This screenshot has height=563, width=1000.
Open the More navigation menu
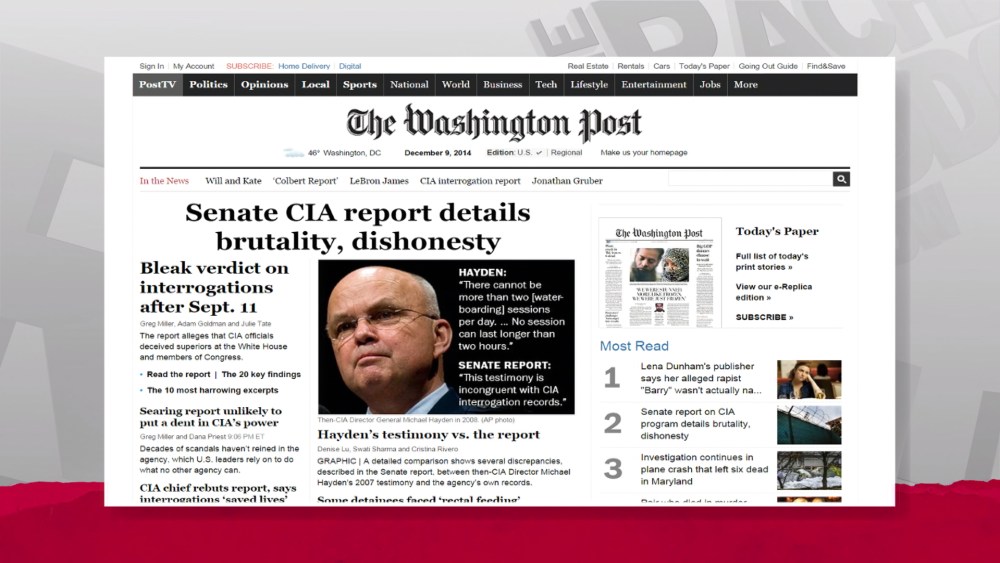coord(746,85)
